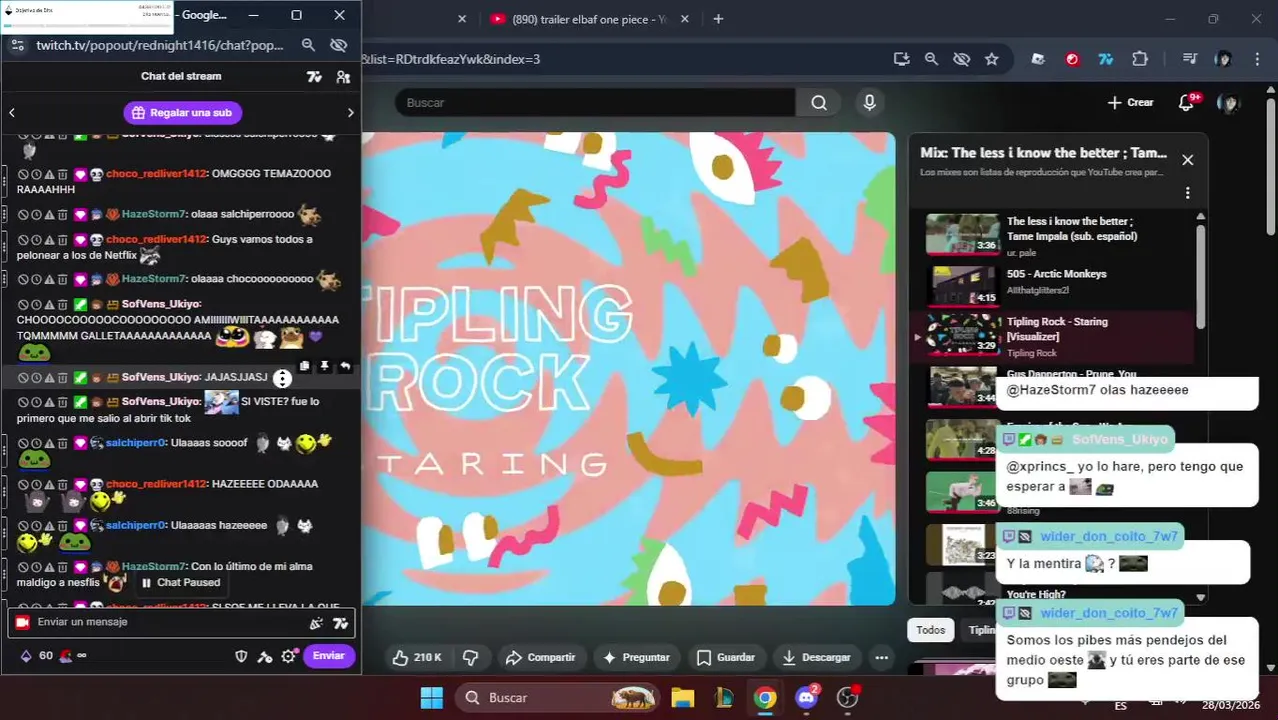The height and width of the screenshot is (720, 1278).
Task: Reply to JAJASJJASJ message with arrow icon
Action: (x=344, y=367)
